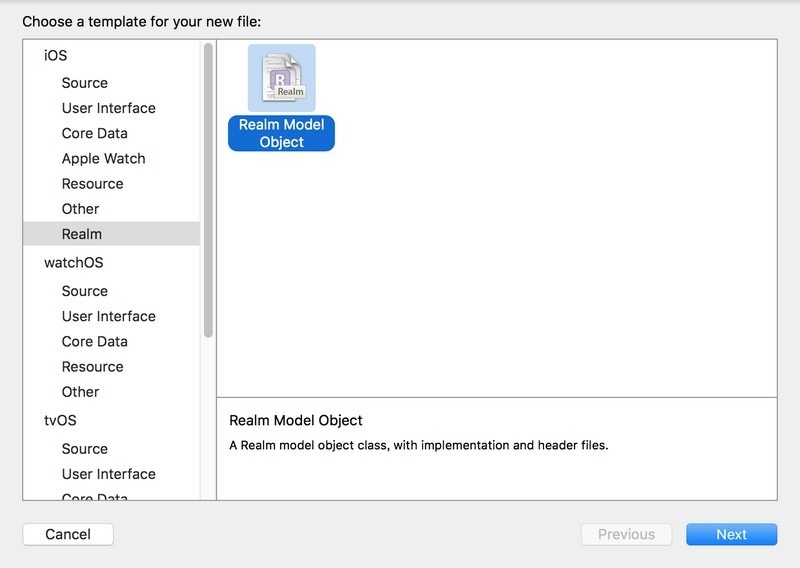Select Other under watchOS

(x=80, y=392)
